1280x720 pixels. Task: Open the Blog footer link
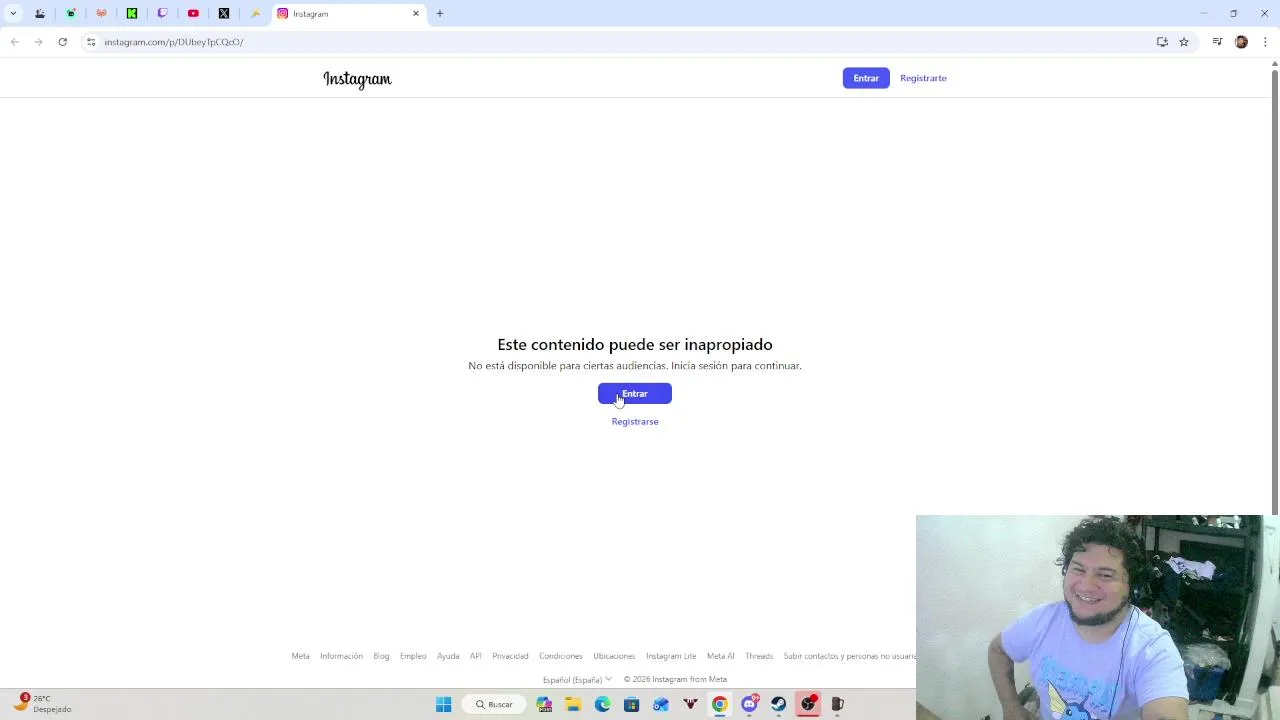click(x=381, y=656)
